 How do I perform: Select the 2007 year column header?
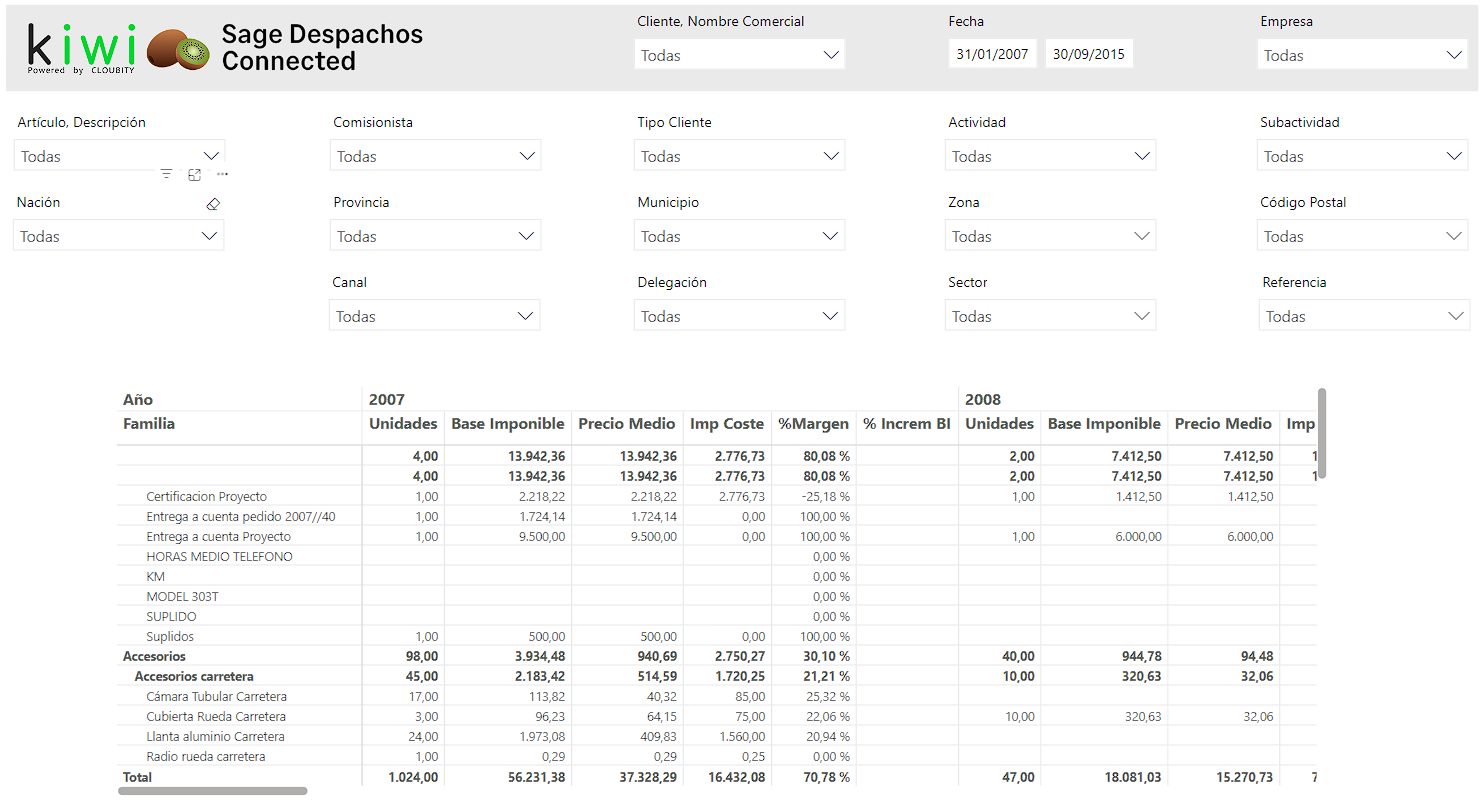386,400
